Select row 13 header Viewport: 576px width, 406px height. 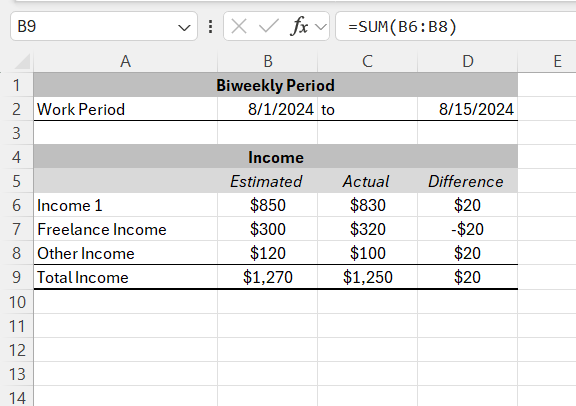17,374
